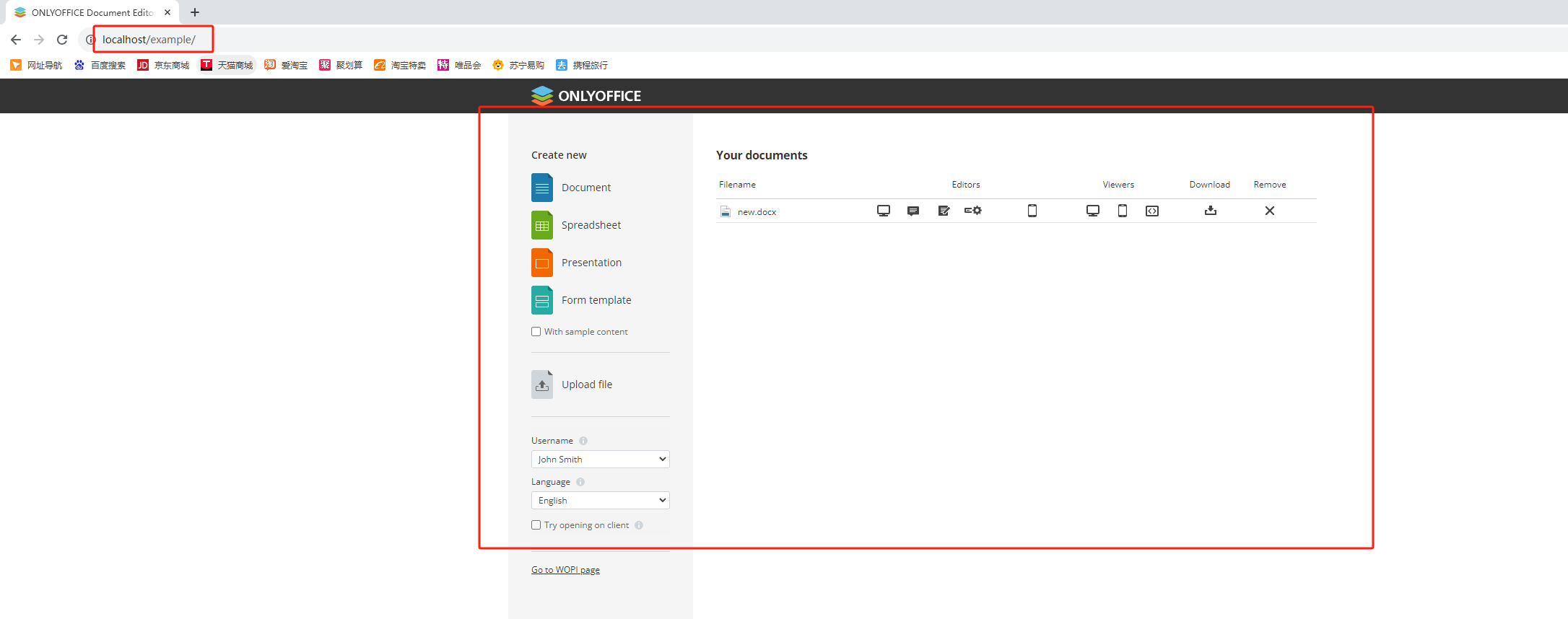
Task: Remove new.docx from the list
Action: (x=1270, y=211)
